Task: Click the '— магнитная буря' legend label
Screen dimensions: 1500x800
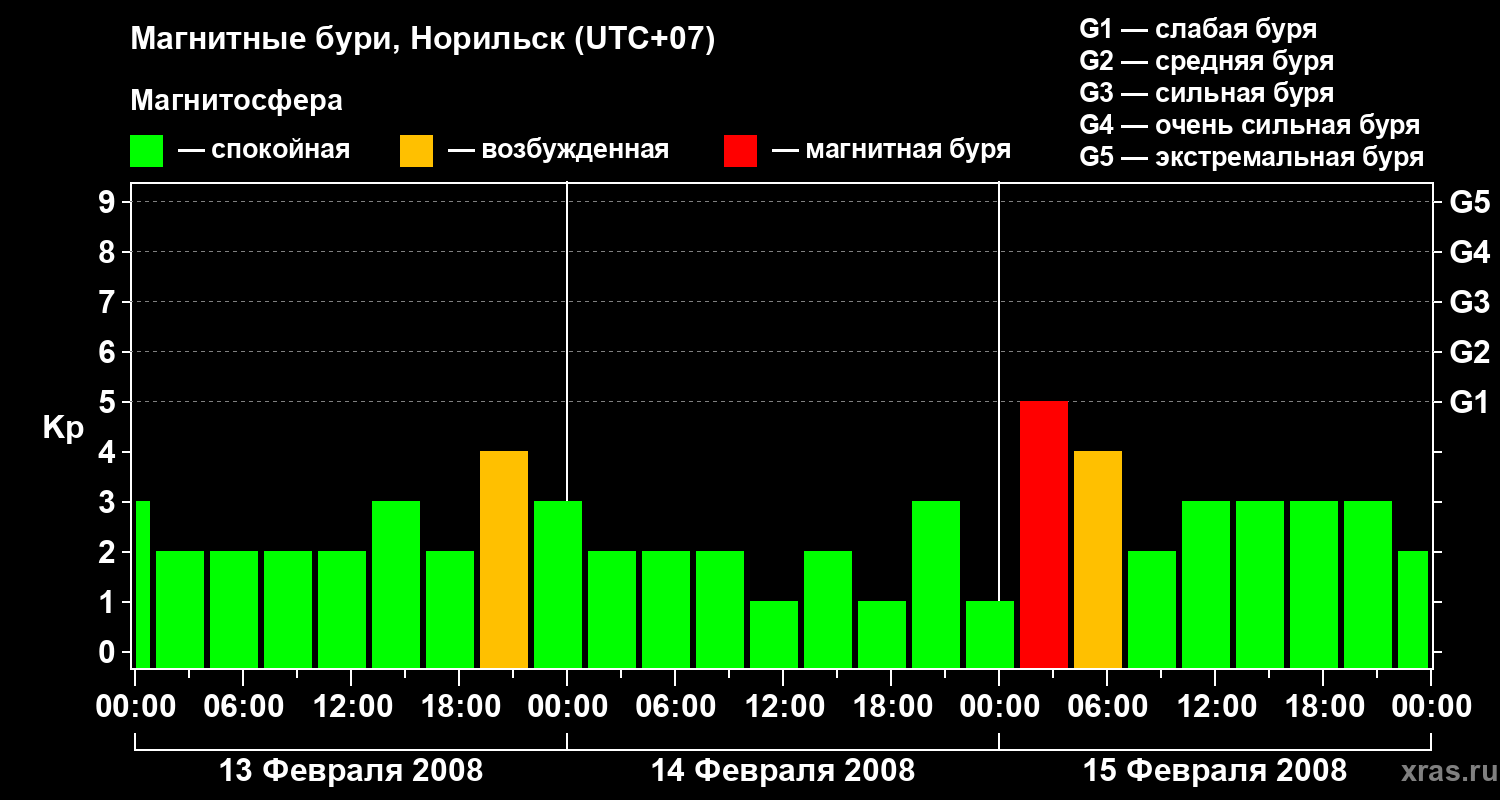Action: [891, 151]
